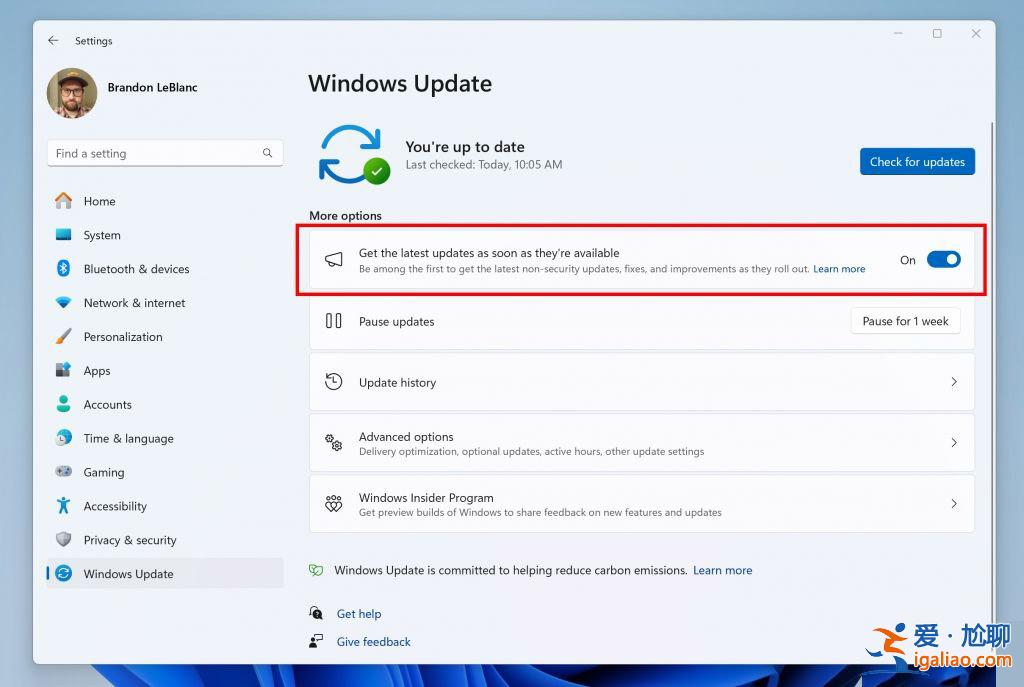The image size is (1024, 687).
Task: Click Brandon LeBlanc's profile picture
Action: coord(71,93)
